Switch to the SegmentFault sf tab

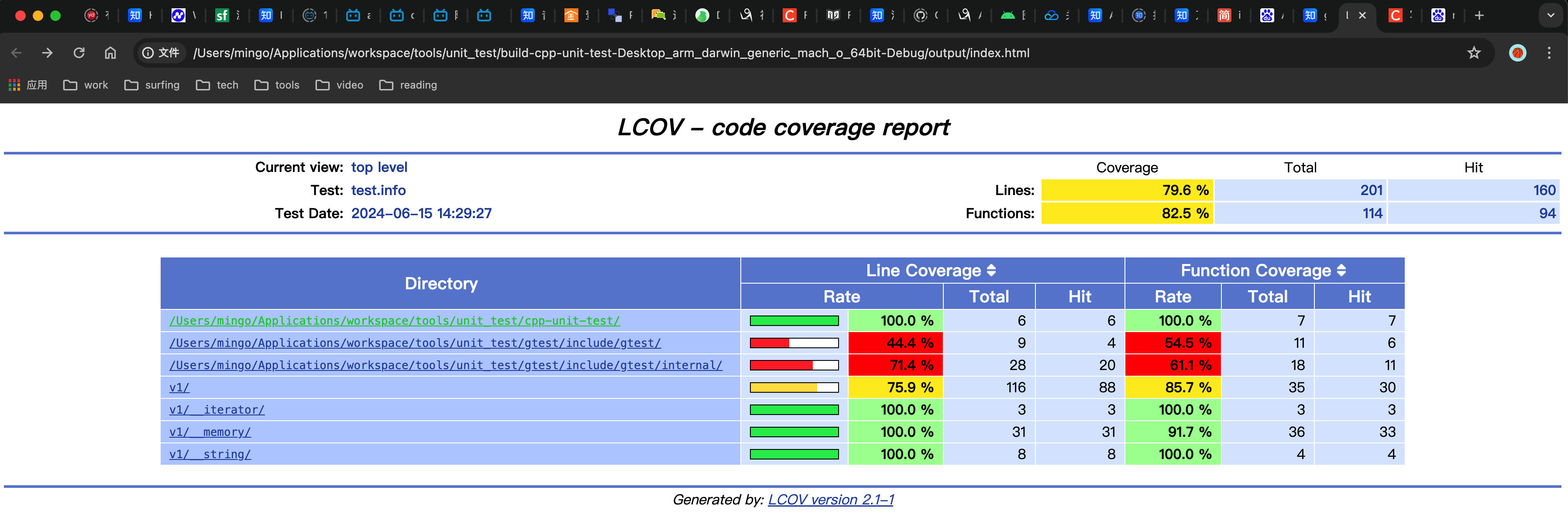222,15
